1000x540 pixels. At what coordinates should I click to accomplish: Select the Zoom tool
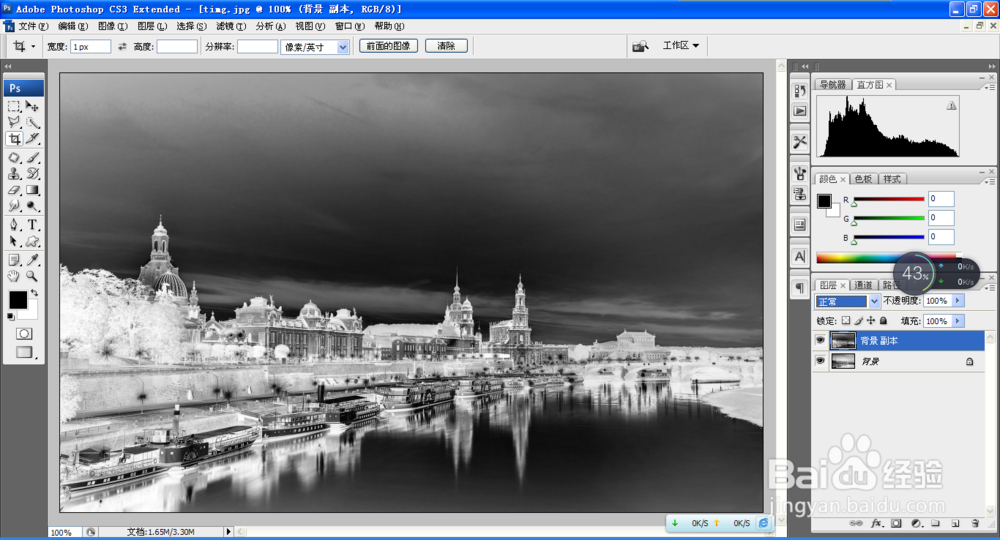pyautogui.click(x=32, y=276)
